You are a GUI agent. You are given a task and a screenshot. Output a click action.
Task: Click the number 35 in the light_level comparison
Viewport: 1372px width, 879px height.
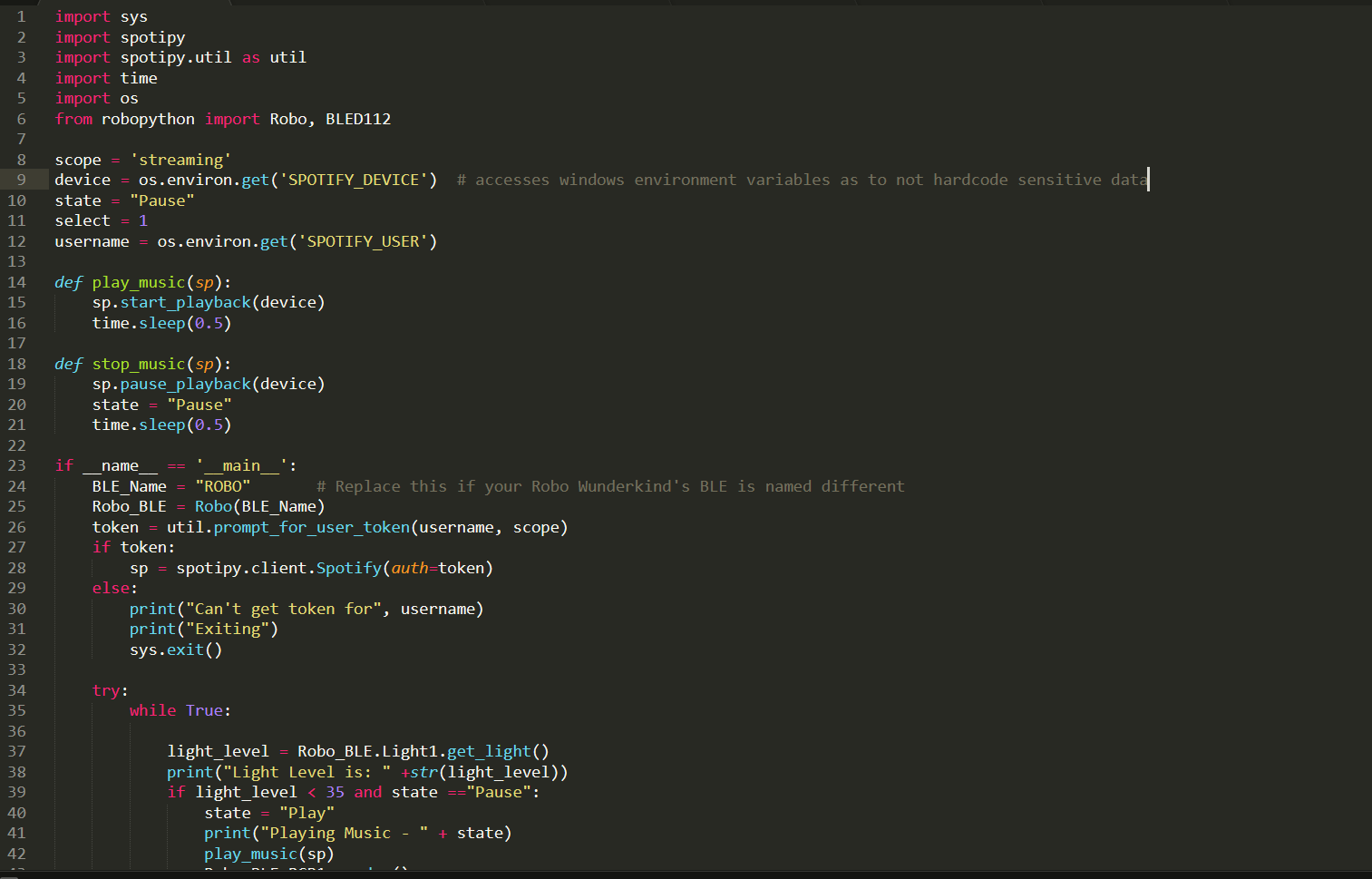[x=335, y=792]
